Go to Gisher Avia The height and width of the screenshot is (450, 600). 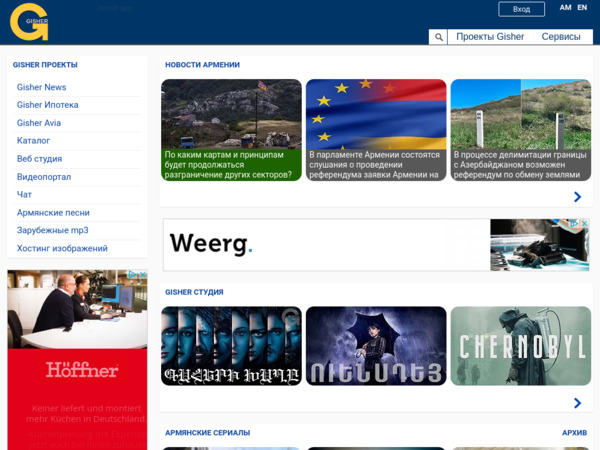39,123
